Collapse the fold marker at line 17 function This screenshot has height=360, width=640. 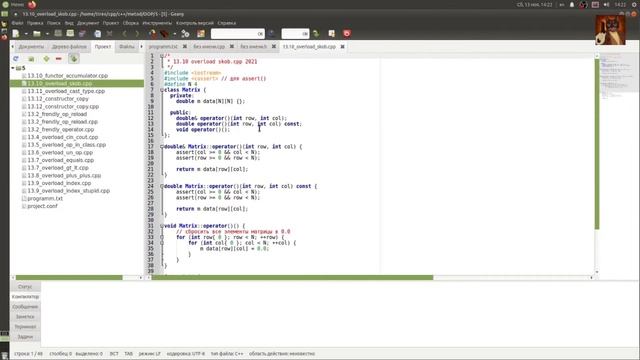pos(162,147)
